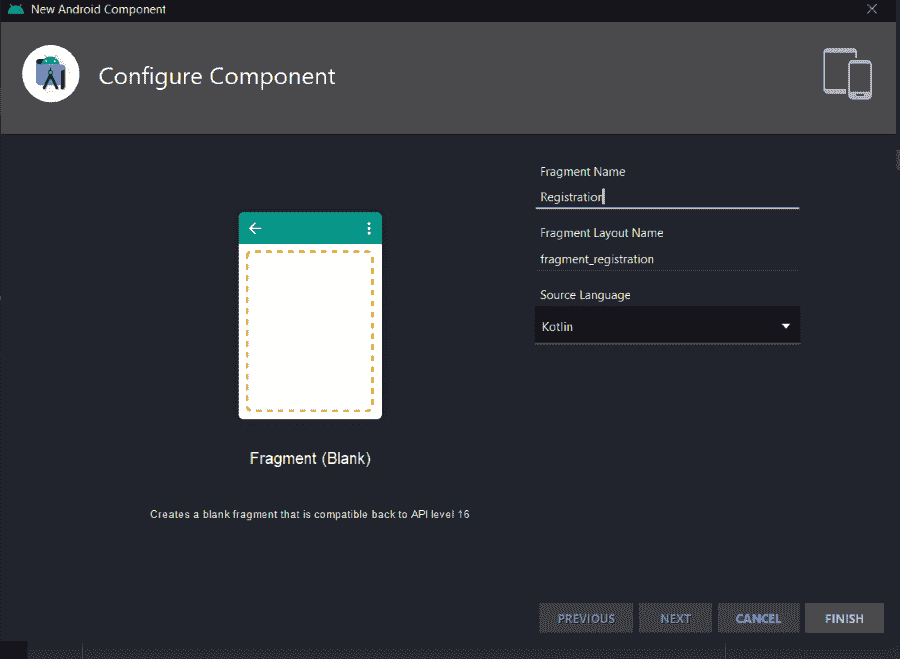
Task: Click the teal app bar in preview
Action: point(310,229)
